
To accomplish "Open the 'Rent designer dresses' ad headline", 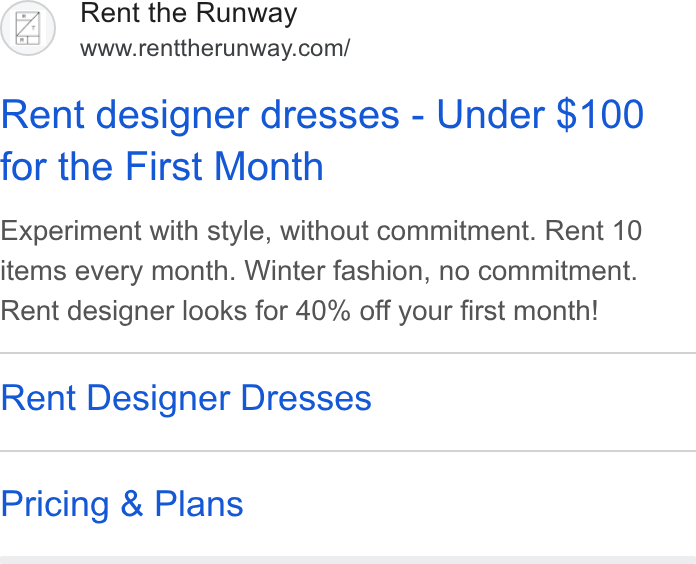I will click(x=322, y=140).
